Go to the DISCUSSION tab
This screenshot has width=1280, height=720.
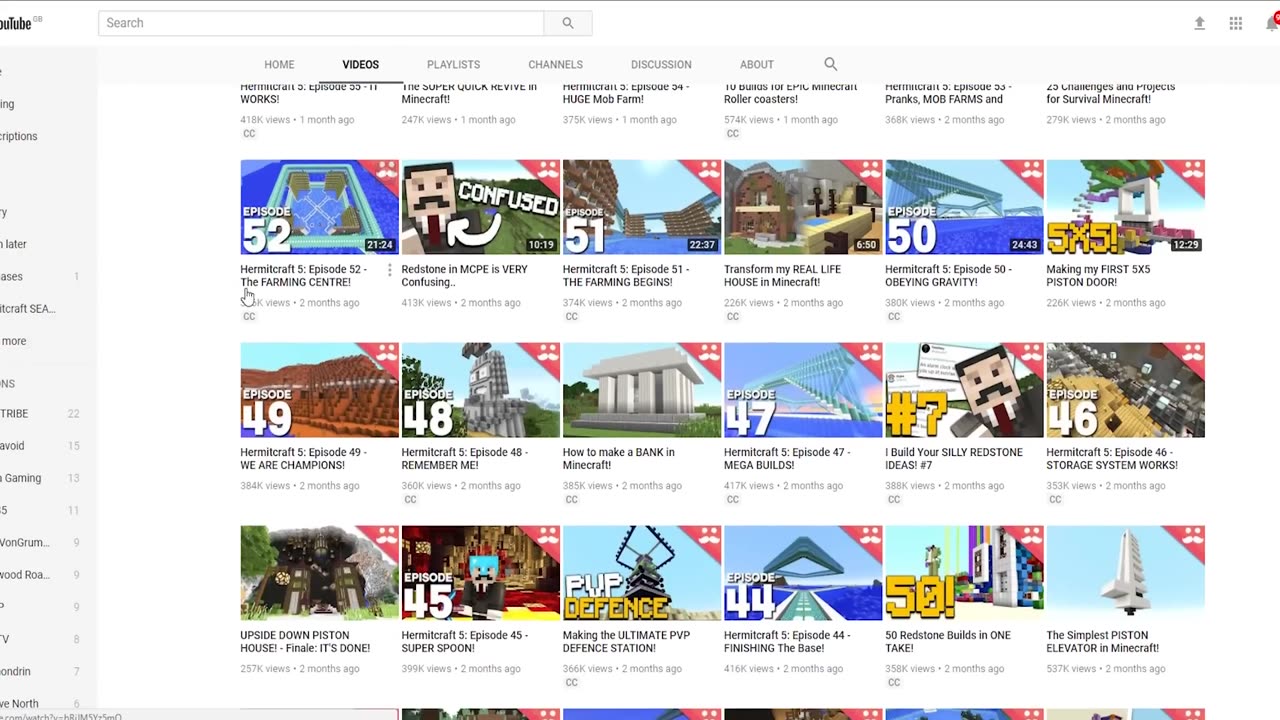coord(661,64)
